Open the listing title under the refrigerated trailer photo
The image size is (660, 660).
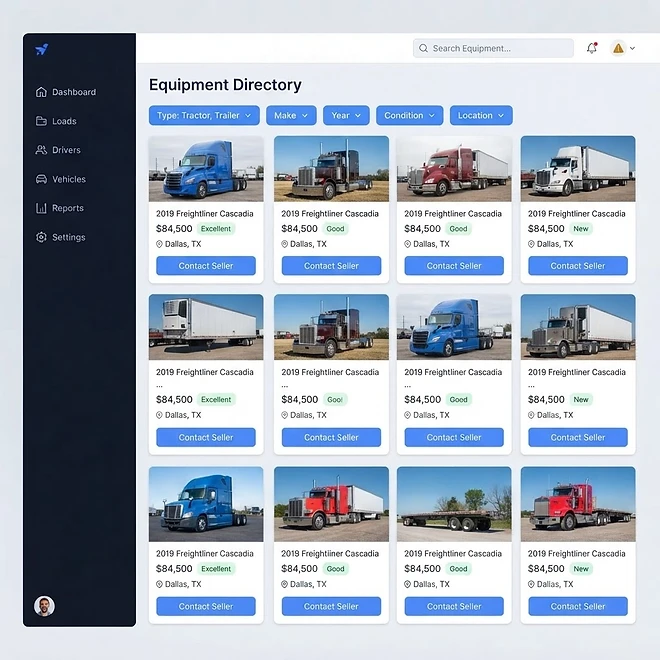click(x=205, y=372)
